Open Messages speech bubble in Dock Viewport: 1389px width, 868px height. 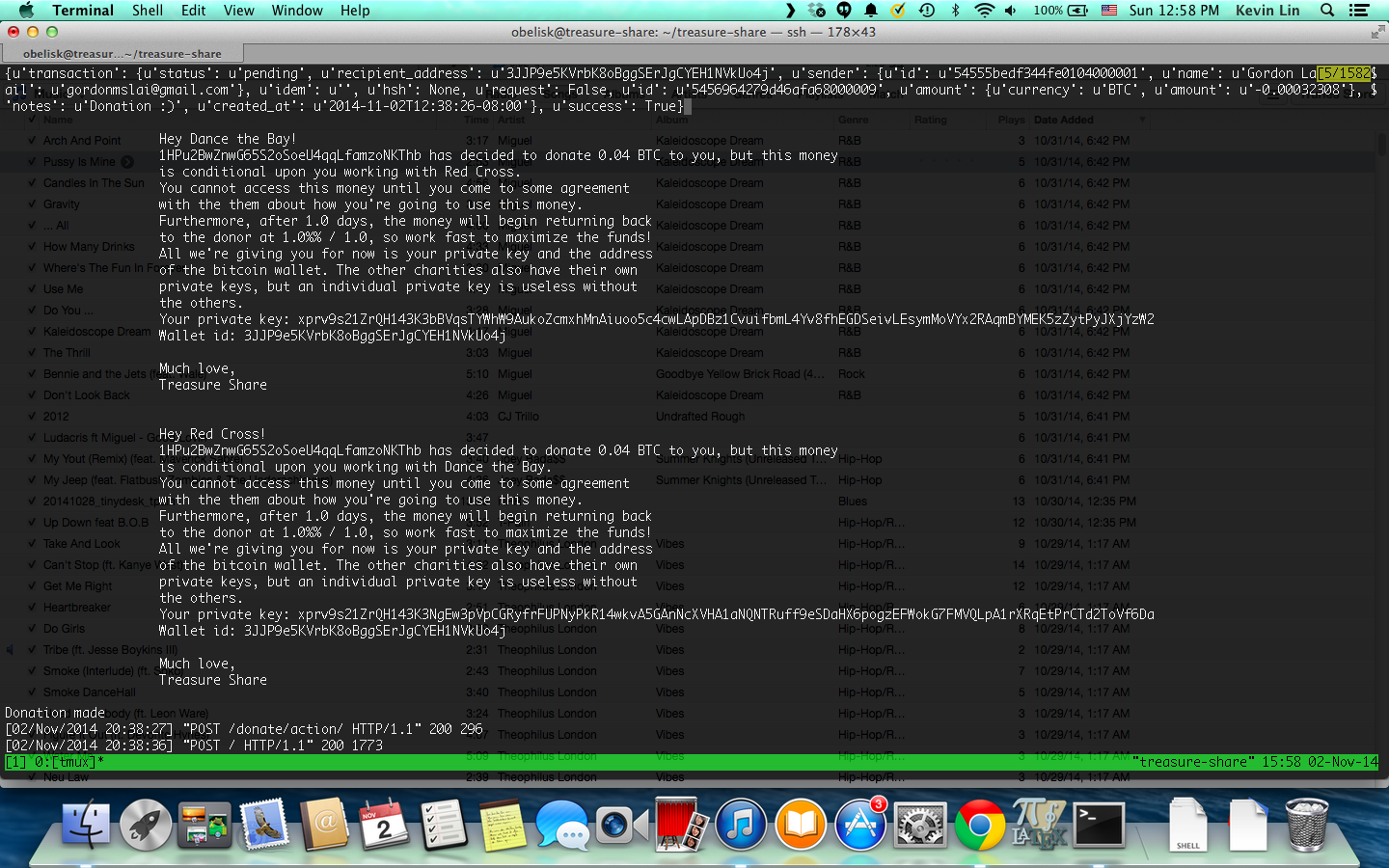click(x=562, y=827)
